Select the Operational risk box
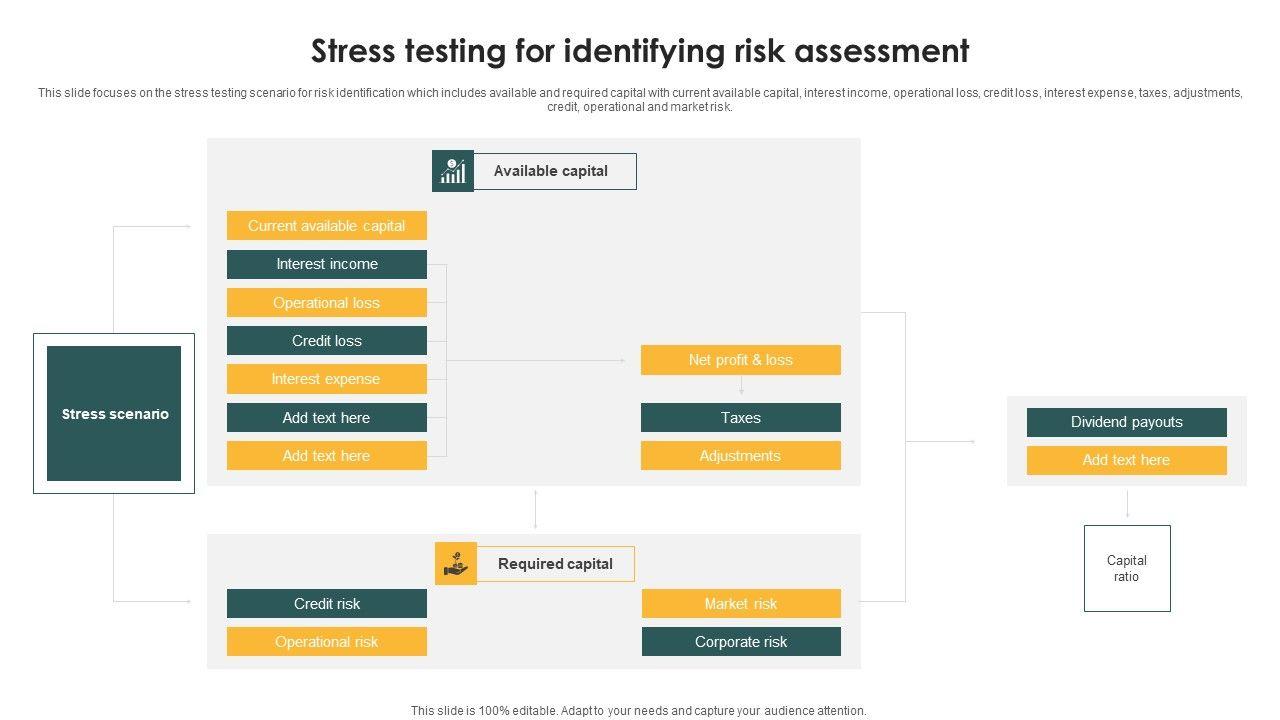Image resolution: width=1280 pixels, height=720 pixels. pos(326,642)
